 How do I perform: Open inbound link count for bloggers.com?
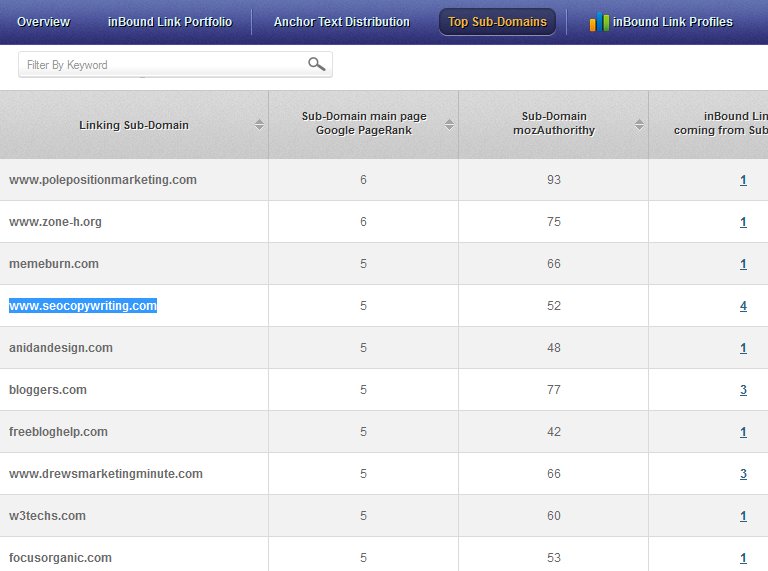pyautogui.click(x=743, y=390)
